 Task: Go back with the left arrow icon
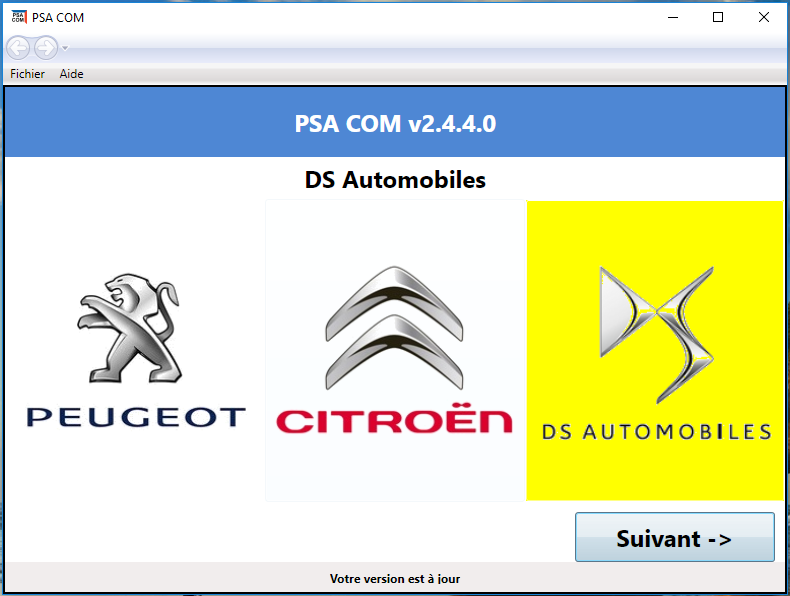(18, 48)
